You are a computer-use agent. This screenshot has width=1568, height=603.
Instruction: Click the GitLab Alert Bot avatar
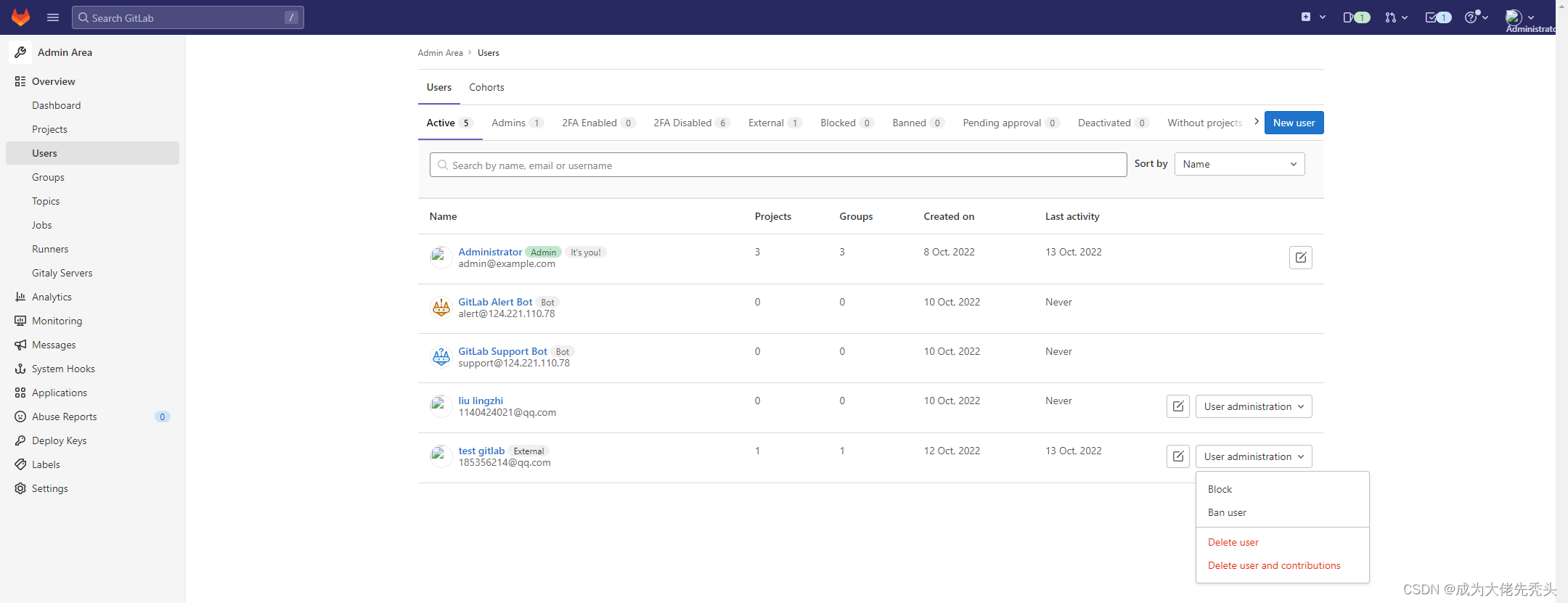click(x=441, y=308)
